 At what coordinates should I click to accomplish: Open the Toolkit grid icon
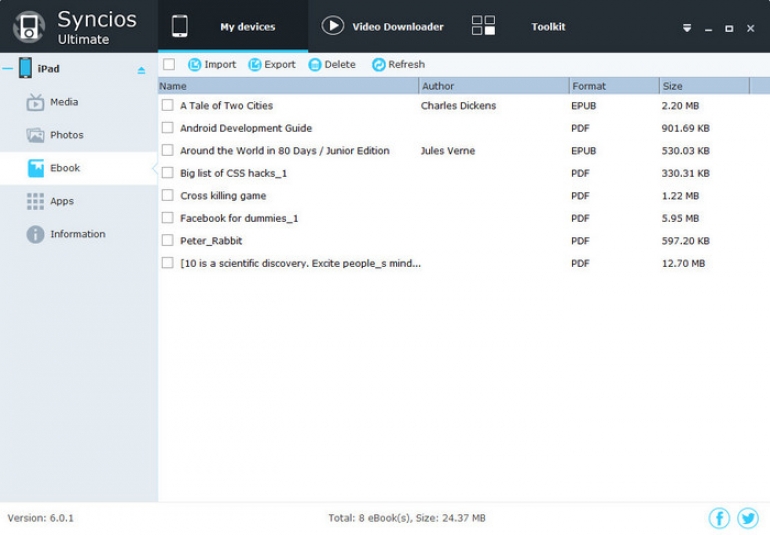(483, 27)
